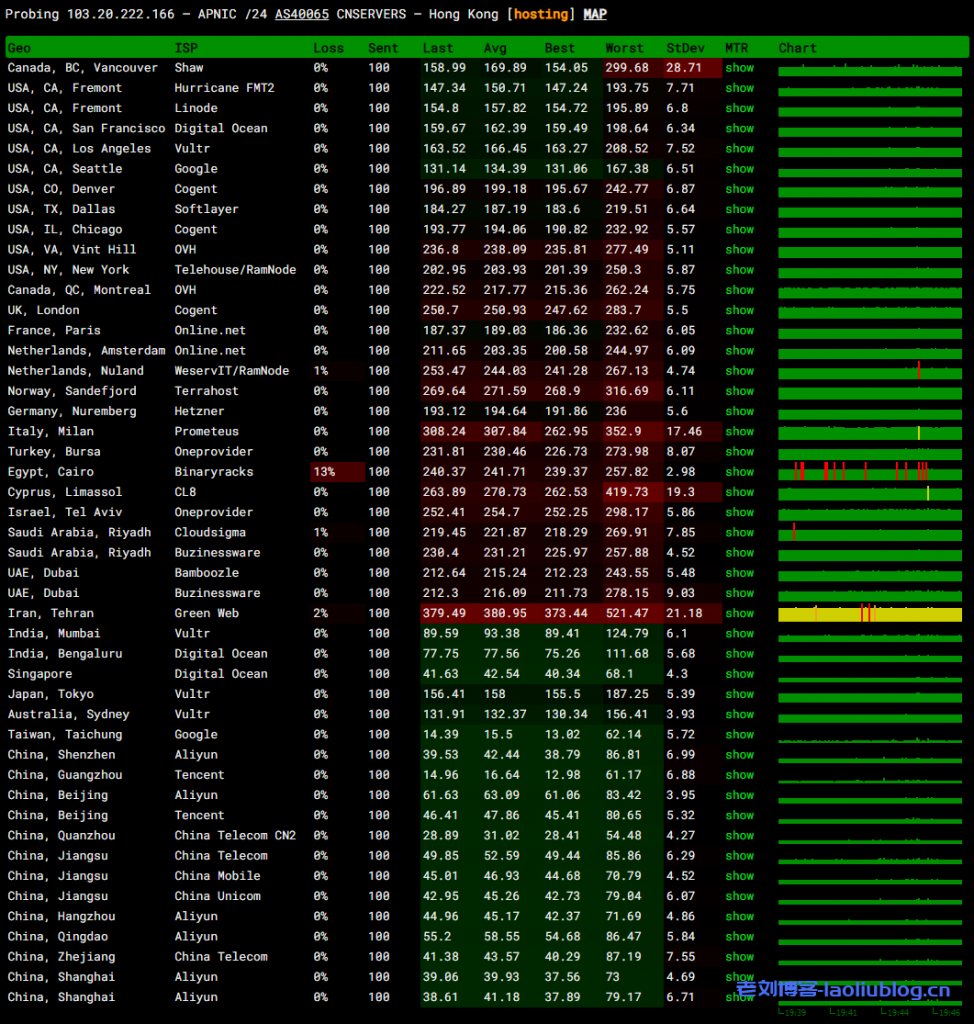Click the Geo column header

(x=19, y=48)
